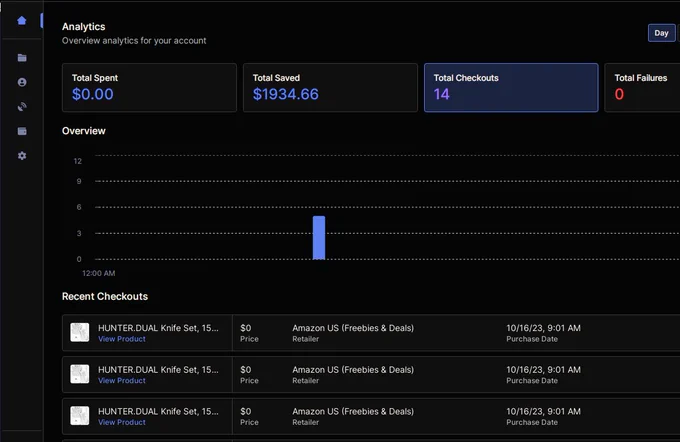The image size is (680, 442).
Task: Click the 14 total checkouts value
Action: click(x=441, y=94)
